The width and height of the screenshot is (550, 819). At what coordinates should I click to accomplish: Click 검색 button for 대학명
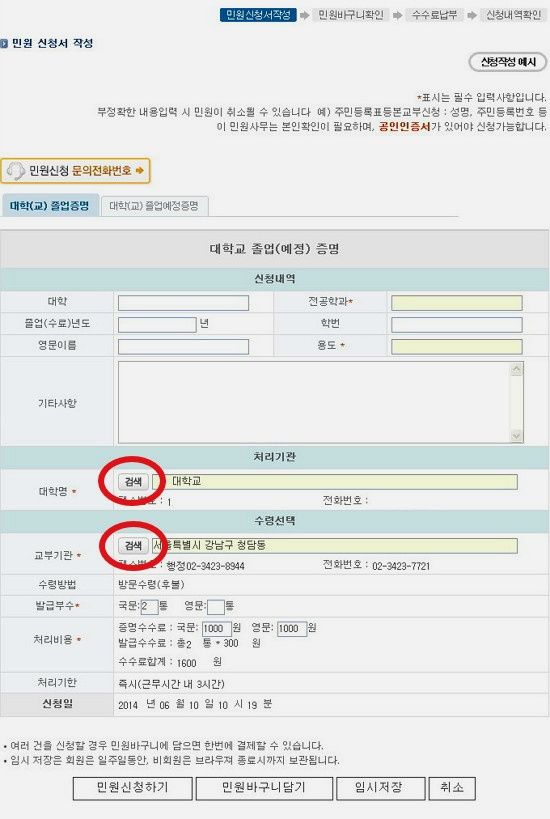(x=133, y=482)
